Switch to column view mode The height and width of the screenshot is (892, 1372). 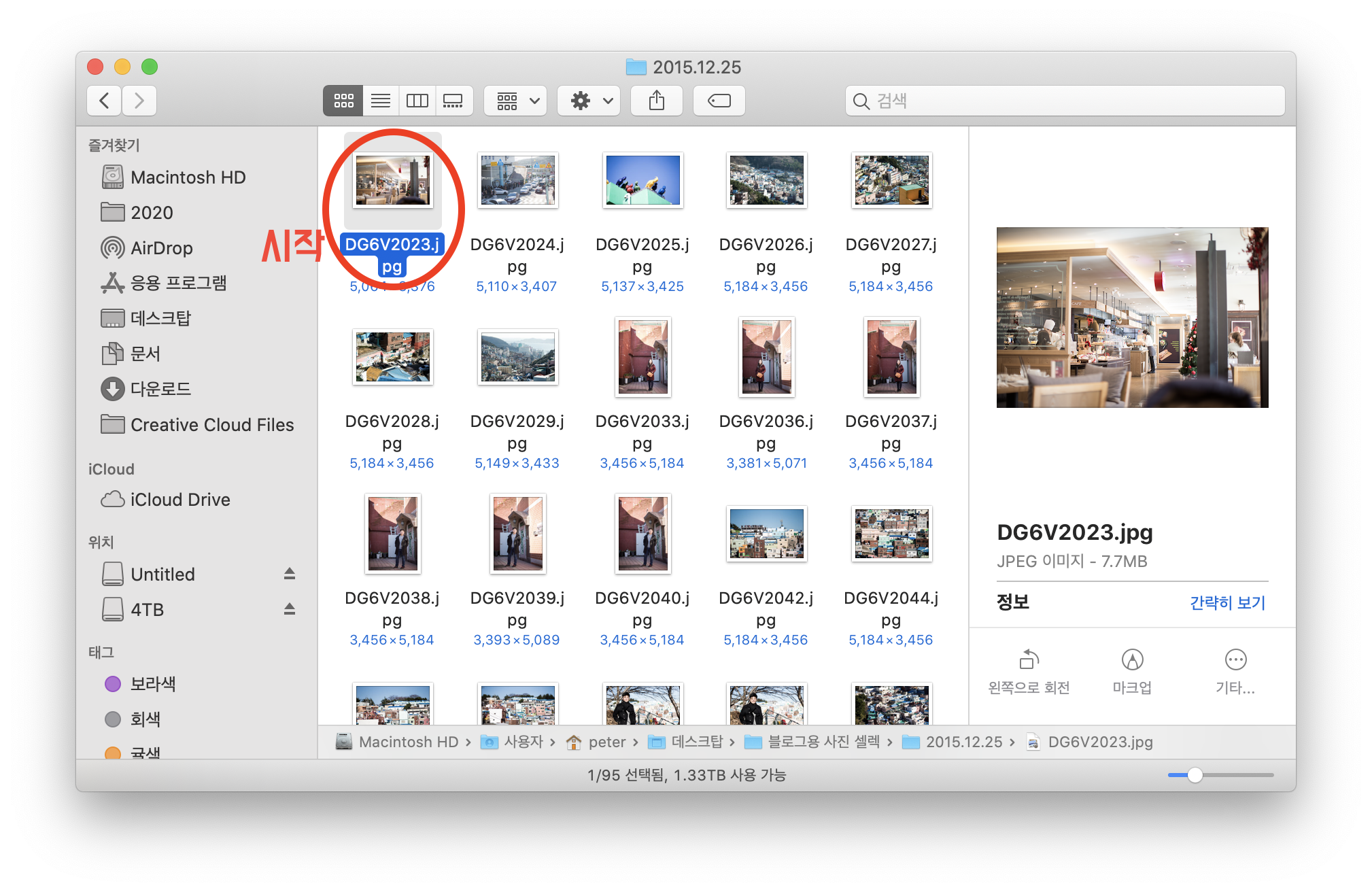(417, 101)
